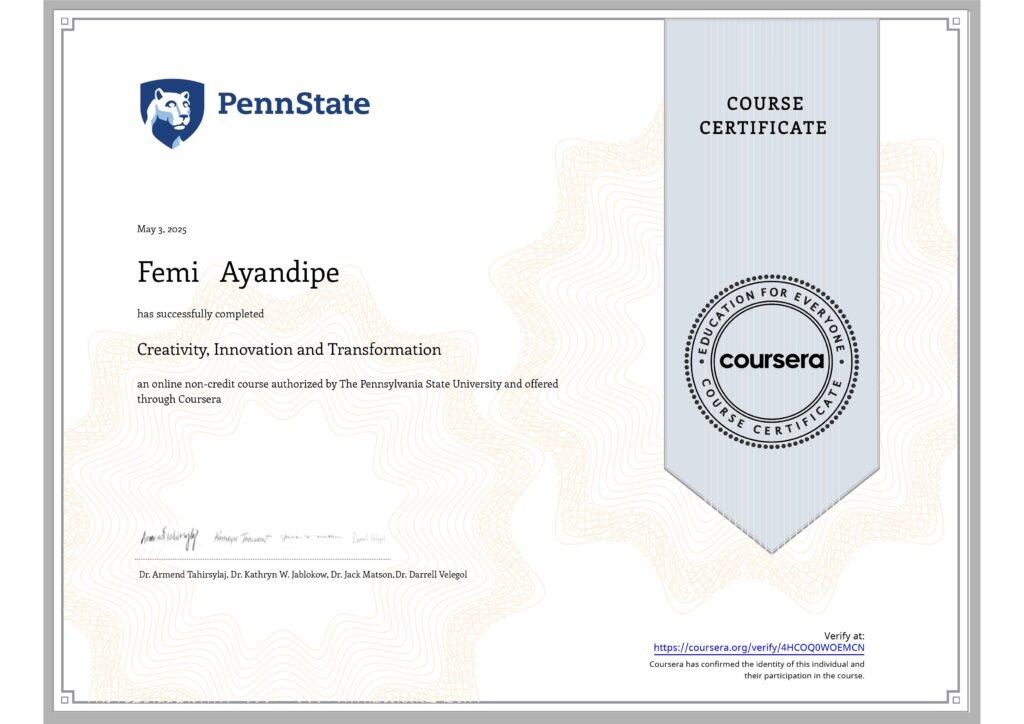The height and width of the screenshot is (724, 1024).
Task: Select the course title Creativity, Innovation and Transformation
Action: click(289, 350)
